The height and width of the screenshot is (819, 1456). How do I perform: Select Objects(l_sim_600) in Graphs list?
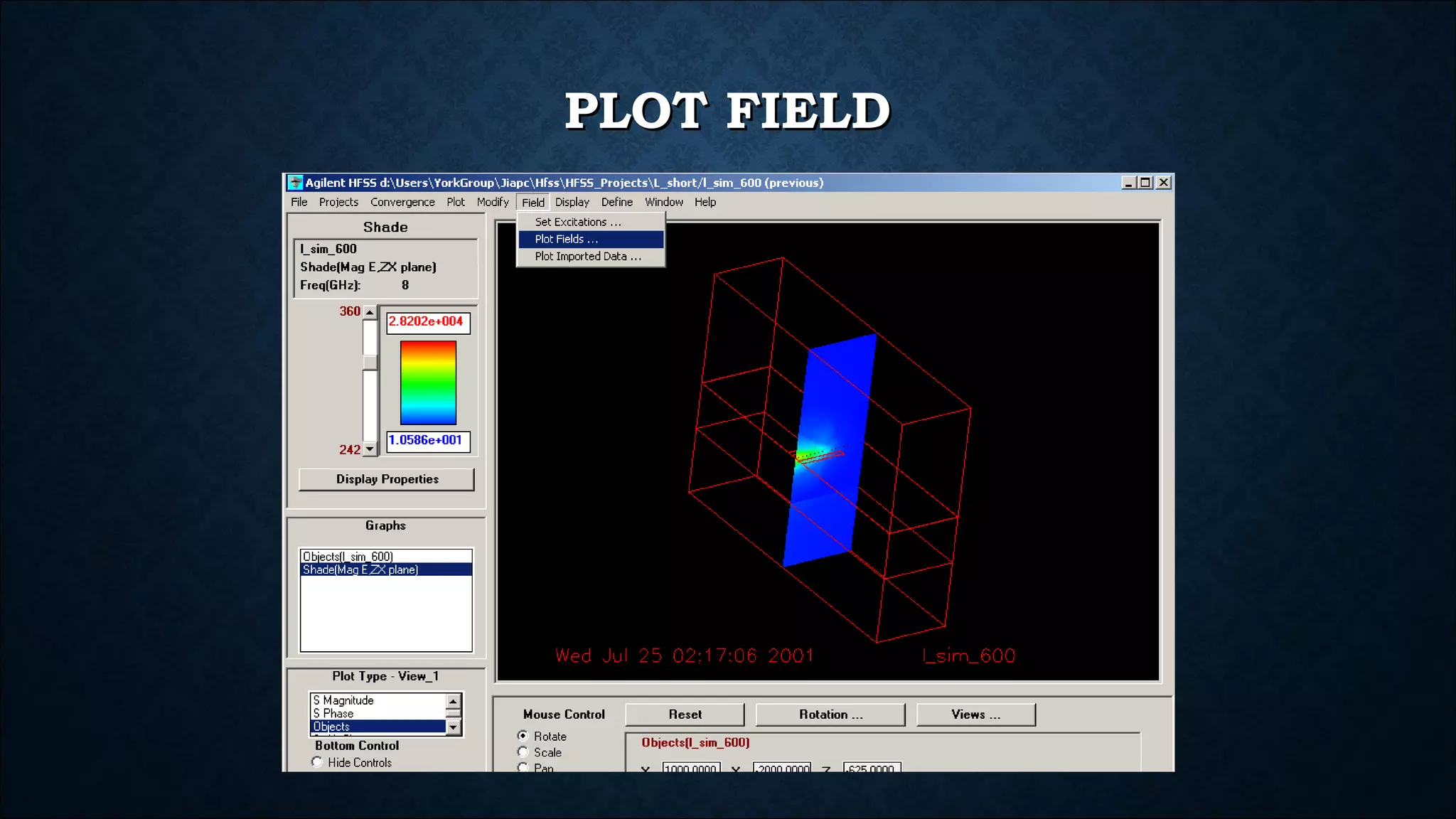click(x=386, y=557)
